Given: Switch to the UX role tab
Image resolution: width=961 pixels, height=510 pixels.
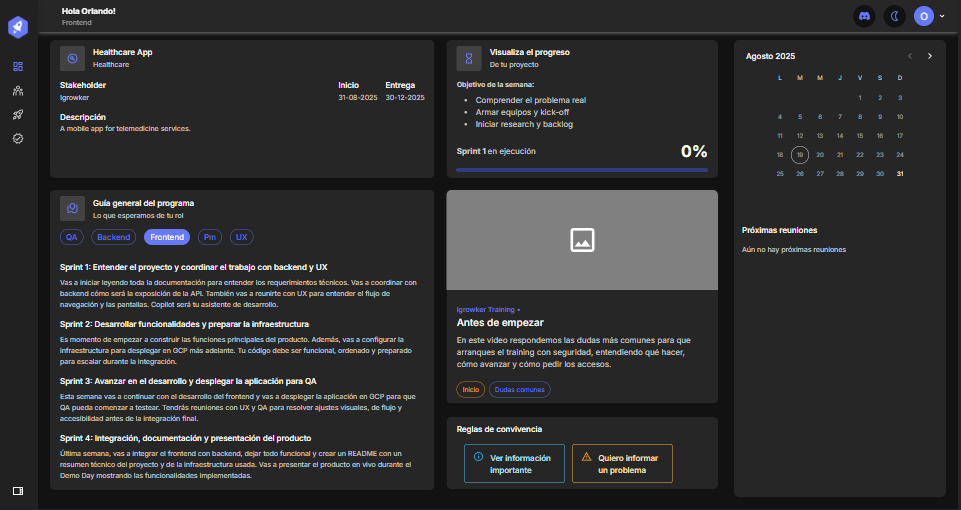Looking at the screenshot, I should tap(241, 237).
